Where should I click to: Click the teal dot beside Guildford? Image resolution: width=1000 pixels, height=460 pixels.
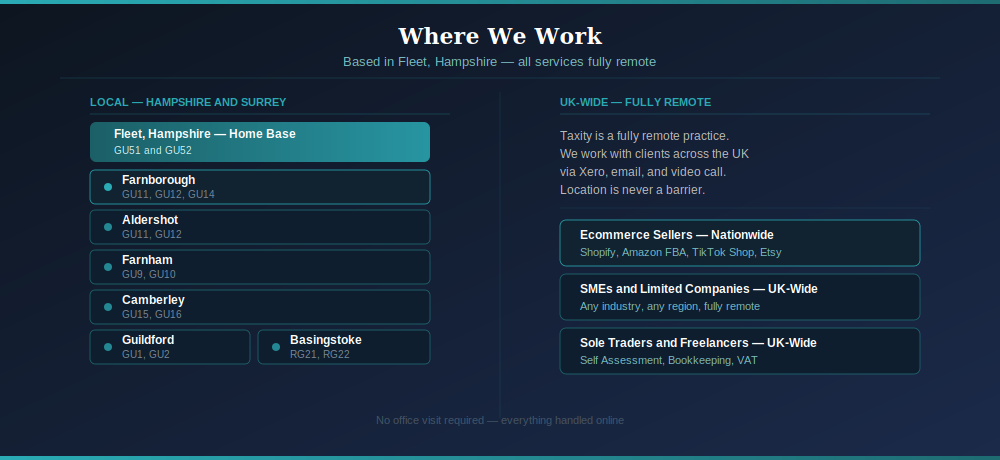(x=108, y=347)
